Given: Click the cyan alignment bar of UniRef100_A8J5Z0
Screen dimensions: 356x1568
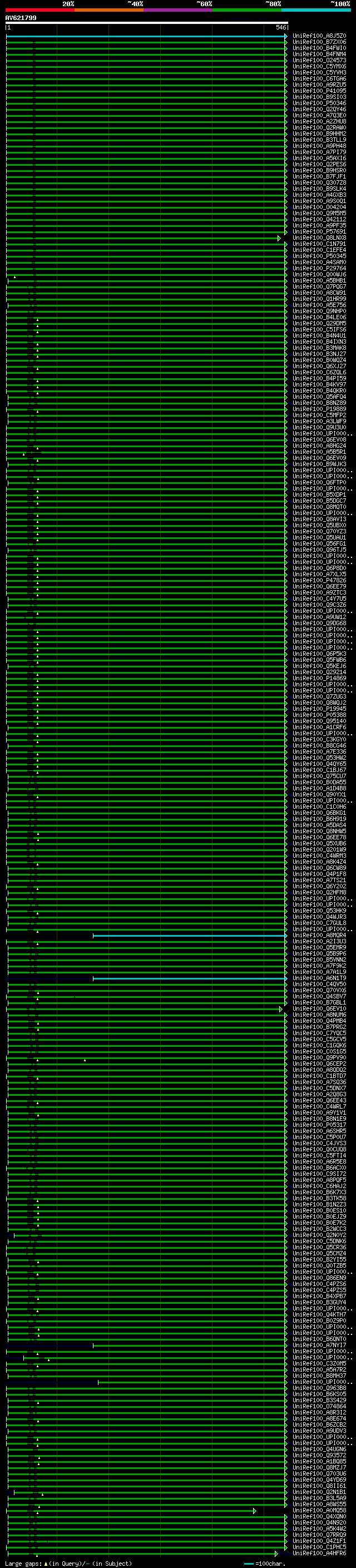Looking at the screenshot, I should (x=146, y=37).
